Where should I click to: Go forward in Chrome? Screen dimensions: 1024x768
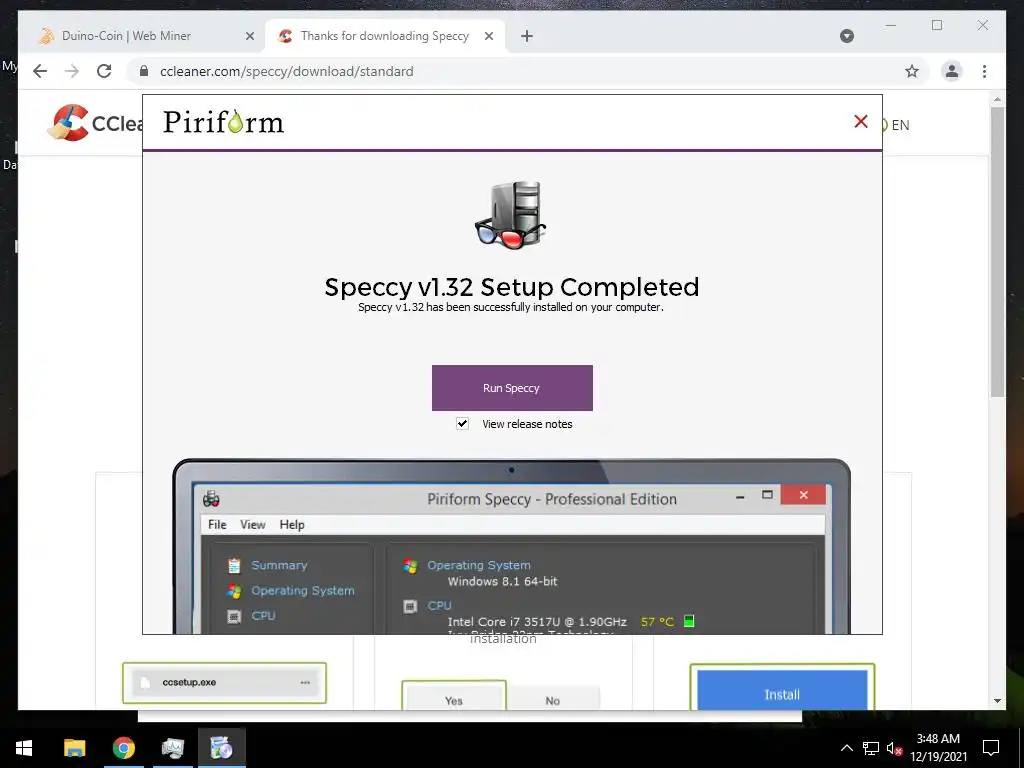pyautogui.click(x=72, y=71)
